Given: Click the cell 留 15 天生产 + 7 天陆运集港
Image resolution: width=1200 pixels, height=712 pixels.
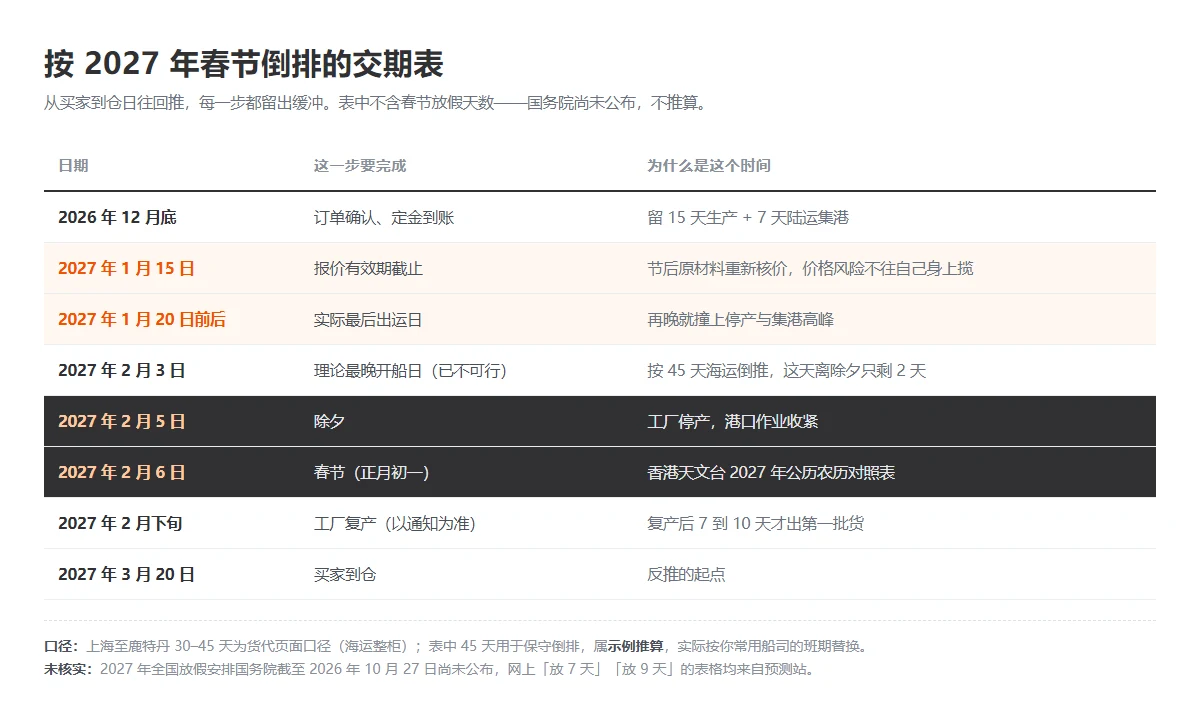Looking at the screenshot, I should pyautogui.click(x=748, y=217).
